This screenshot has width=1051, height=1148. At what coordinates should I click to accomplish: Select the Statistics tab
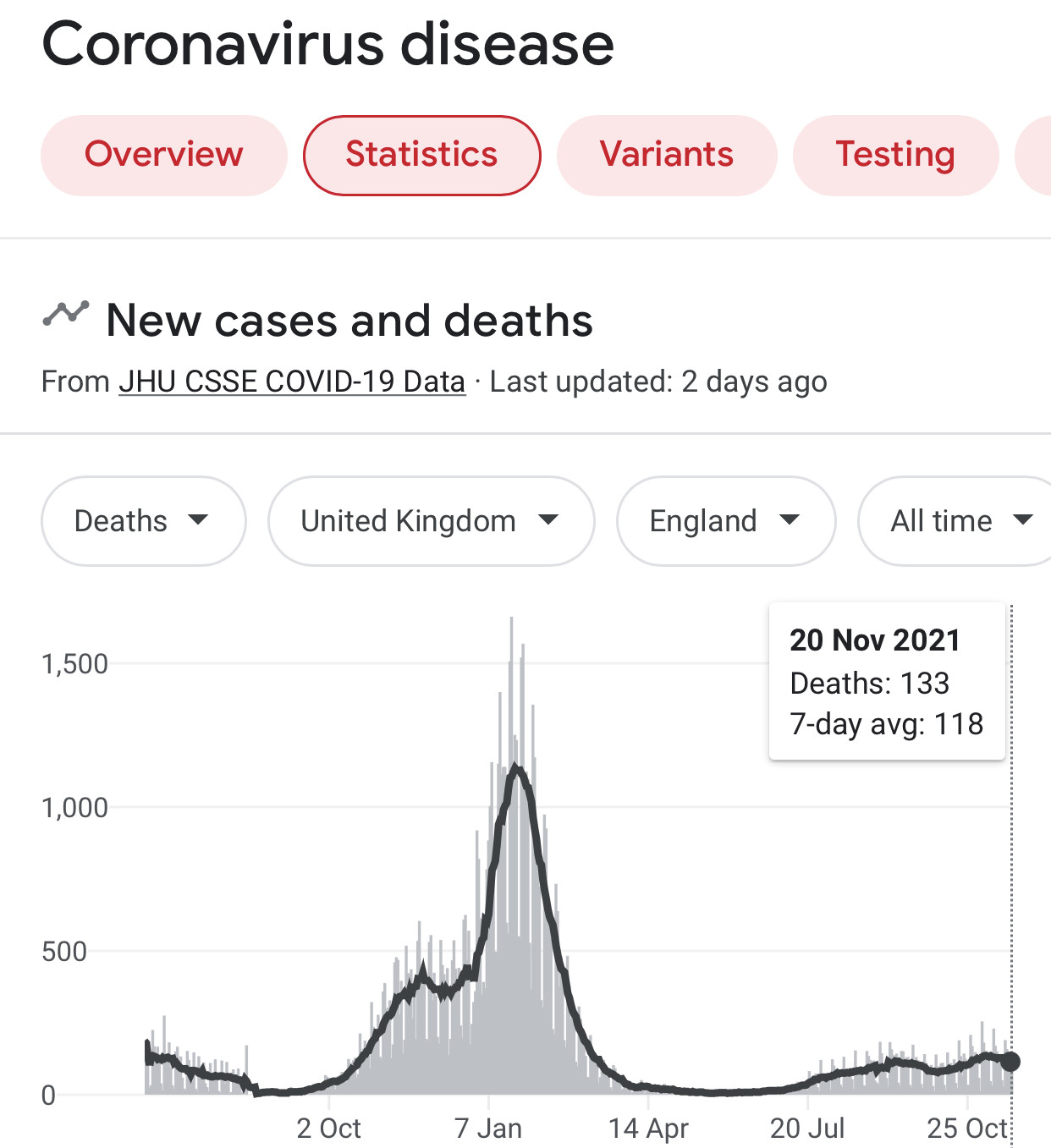coord(421,155)
